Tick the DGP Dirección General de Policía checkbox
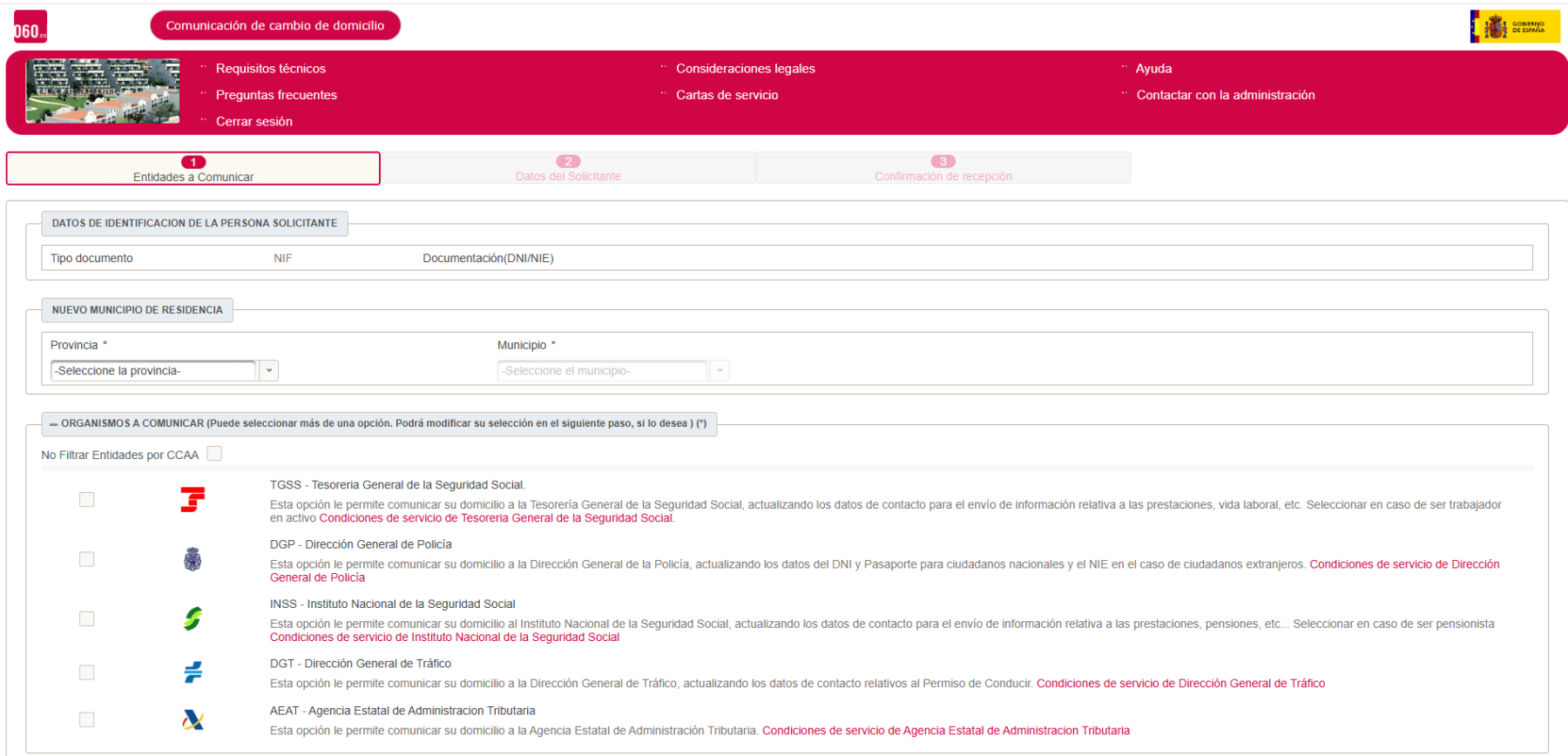The width and height of the screenshot is (1568, 756). [x=87, y=559]
